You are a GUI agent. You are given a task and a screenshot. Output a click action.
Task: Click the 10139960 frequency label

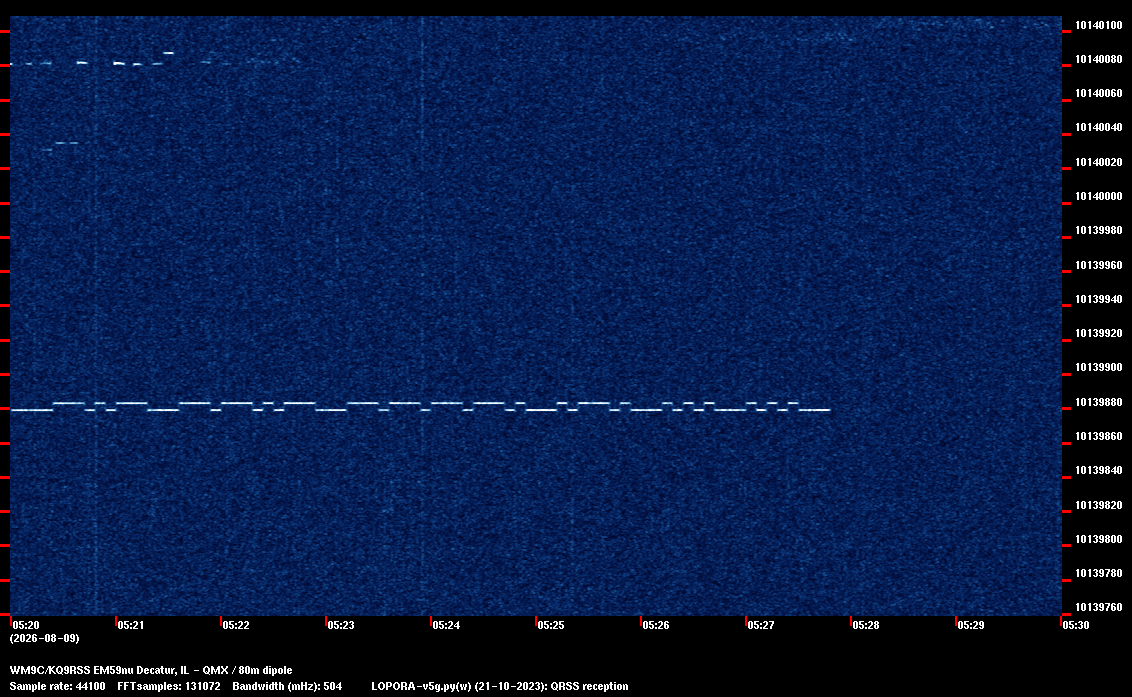1099,265
